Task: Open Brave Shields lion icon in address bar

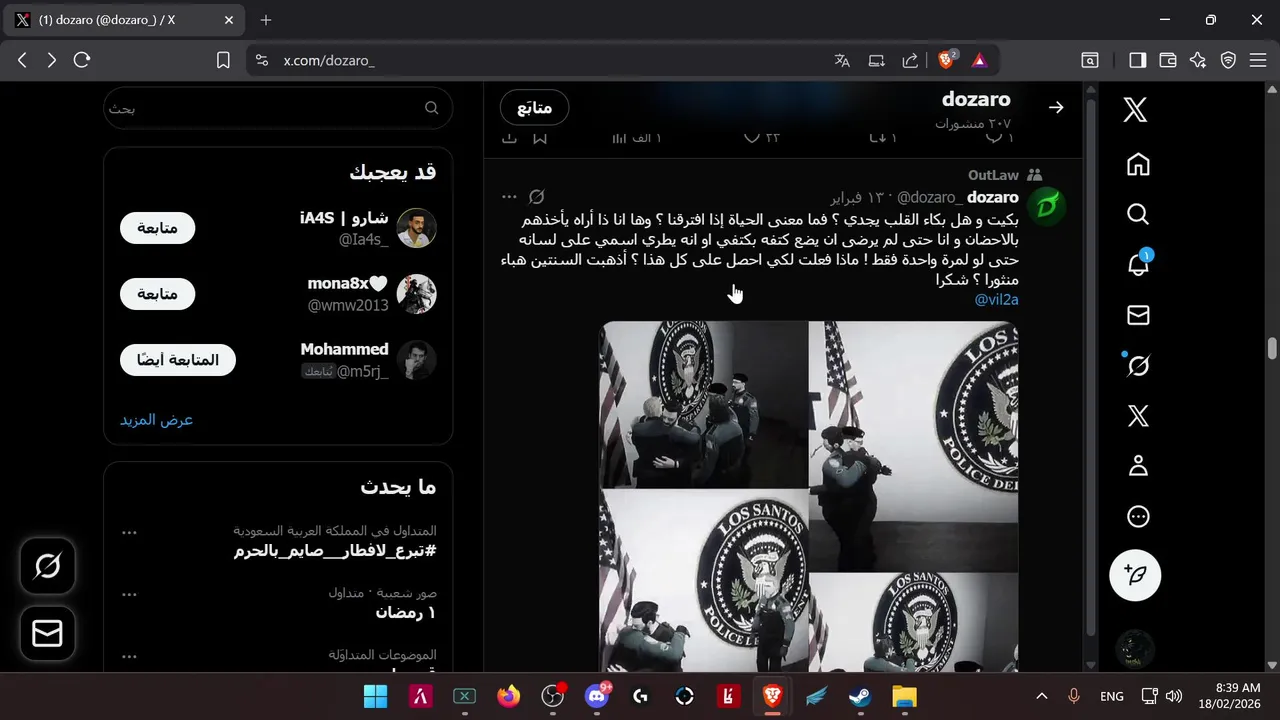Action: point(946,60)
